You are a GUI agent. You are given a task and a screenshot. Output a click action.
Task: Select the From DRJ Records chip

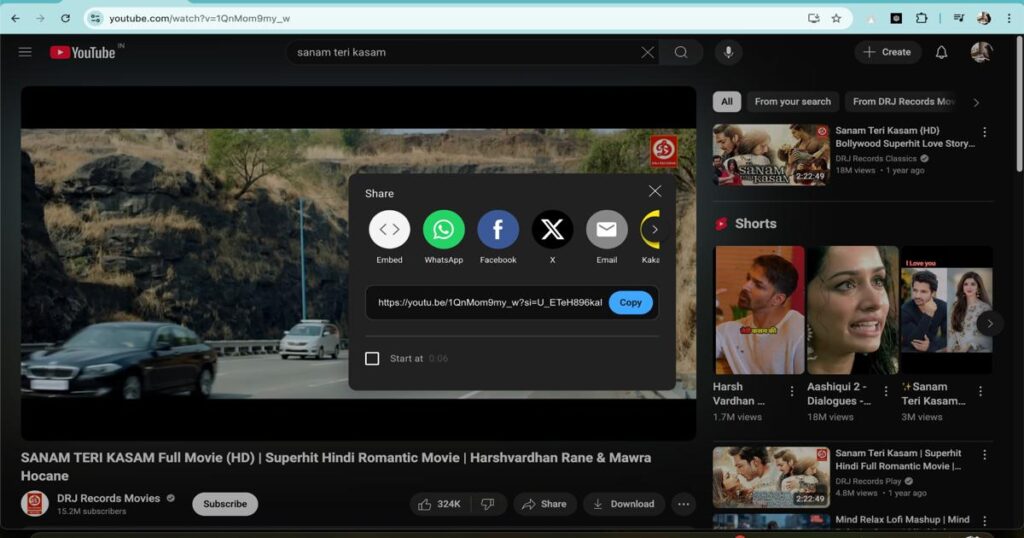(x=903, y=102)
